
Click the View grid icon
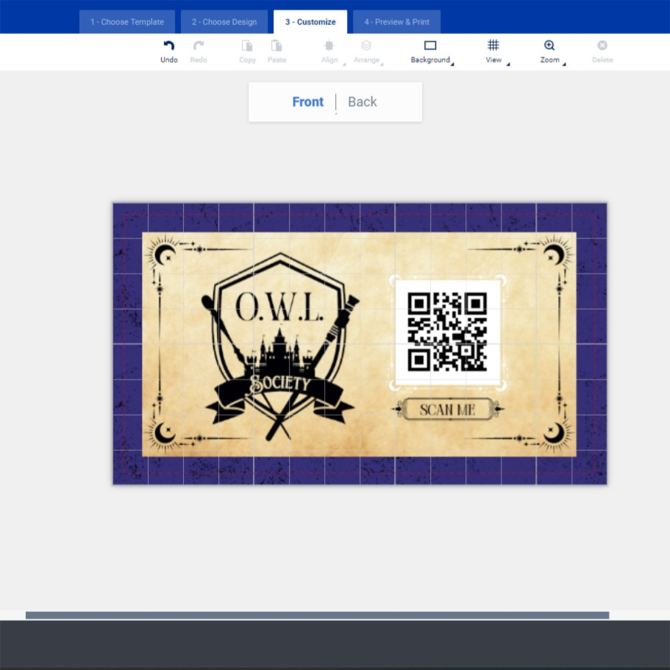pos(493,45)
